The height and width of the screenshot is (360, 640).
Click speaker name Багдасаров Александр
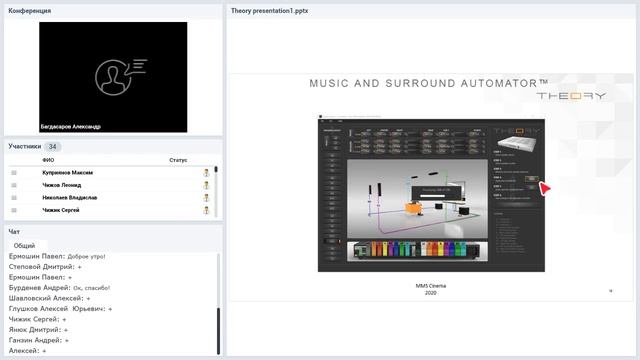coord(71,127)
